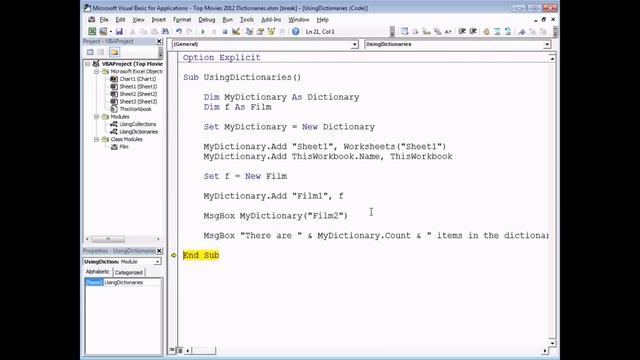This screenshot has width=640, height=360.
Task: Open the Project Explorer icon
Action: 249,31
